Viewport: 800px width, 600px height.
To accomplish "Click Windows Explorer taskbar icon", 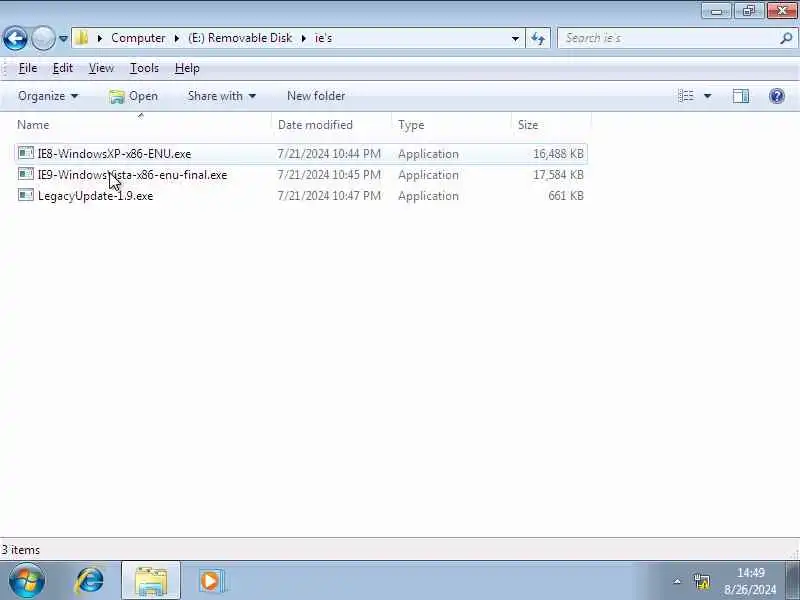I will pos(151,581).
